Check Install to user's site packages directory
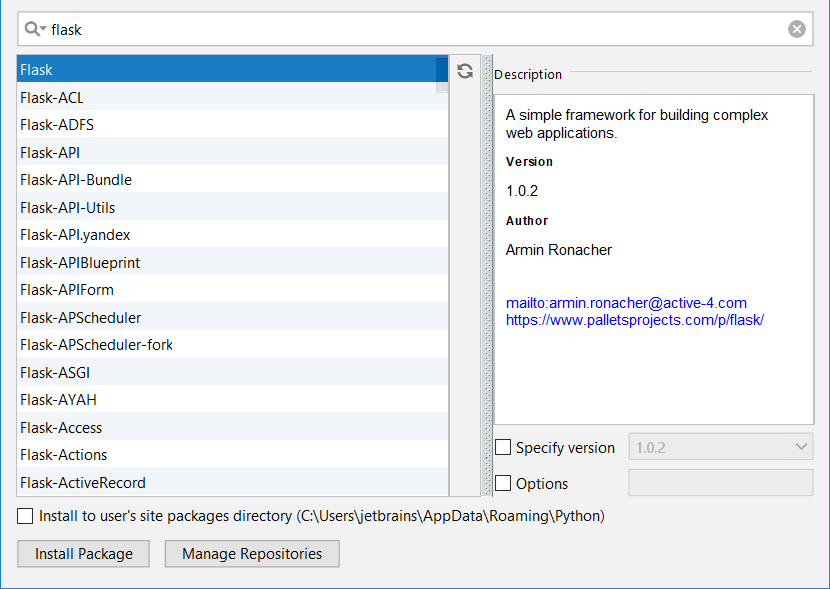 [x=25, y=516]
